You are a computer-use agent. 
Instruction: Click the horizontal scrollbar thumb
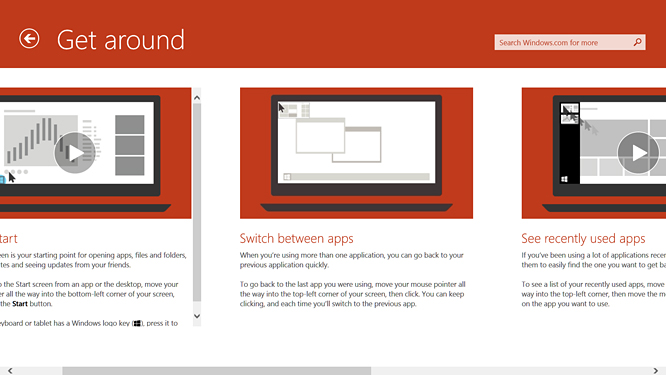(x=217, y=371)
